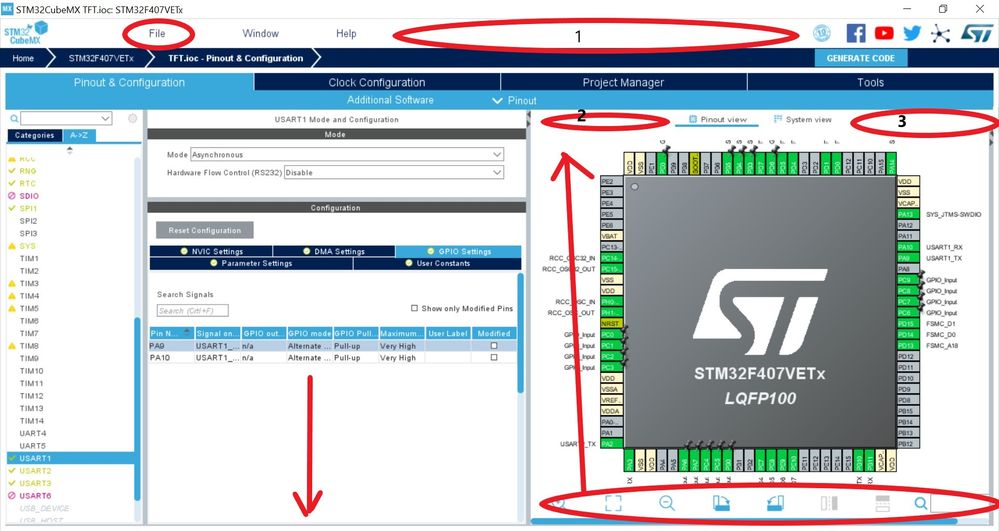
Task: Click the Search Signals input field
Action: (x=192, y=310)
